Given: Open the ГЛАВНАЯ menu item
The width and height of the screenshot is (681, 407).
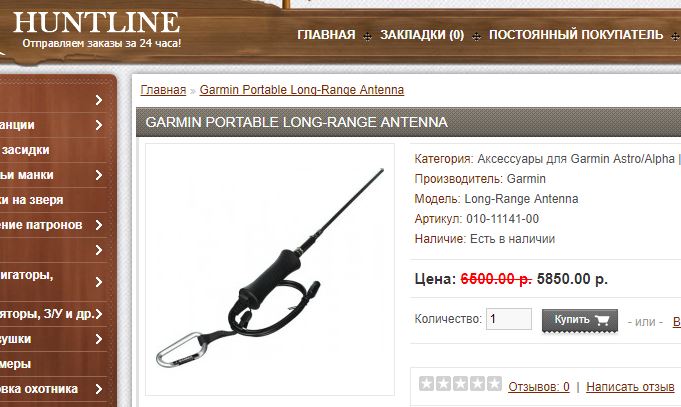Looking at the screenshot, I should pos(326,35).
